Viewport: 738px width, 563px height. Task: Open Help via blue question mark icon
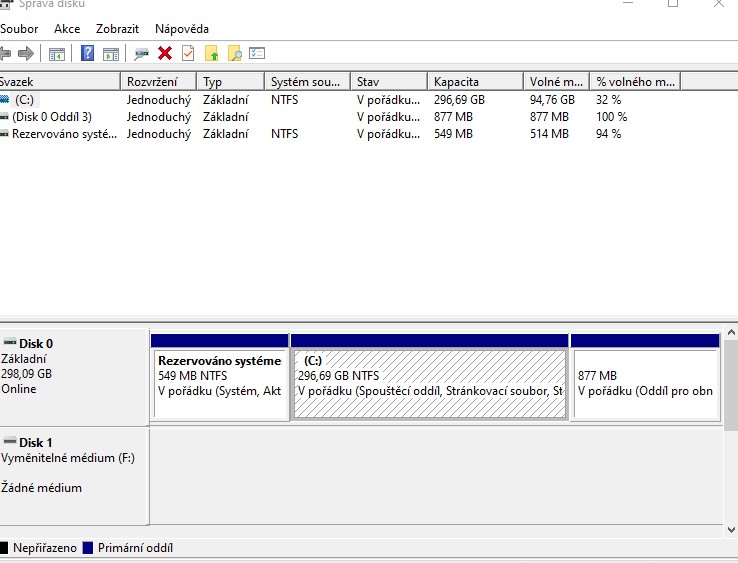coord(88,53)
